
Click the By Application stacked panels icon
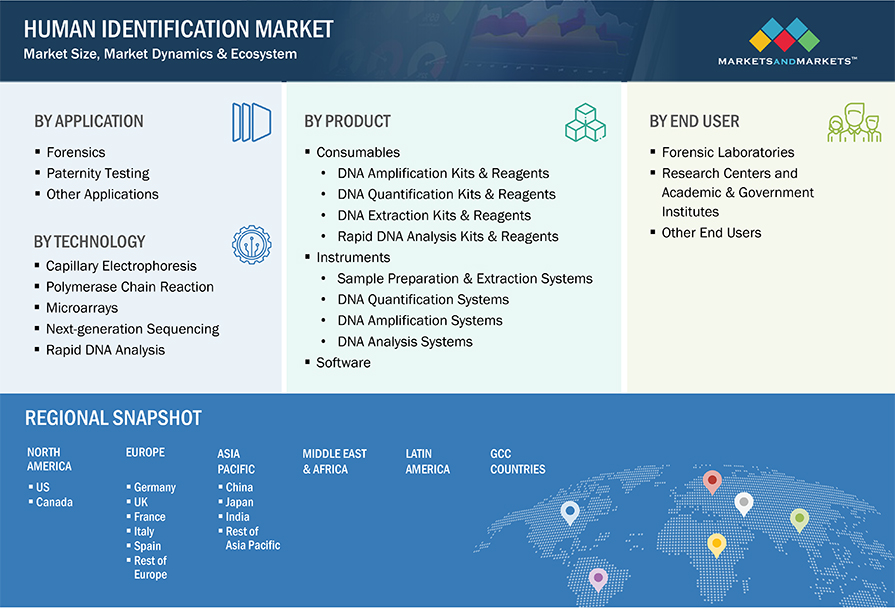tap(251, 122)
